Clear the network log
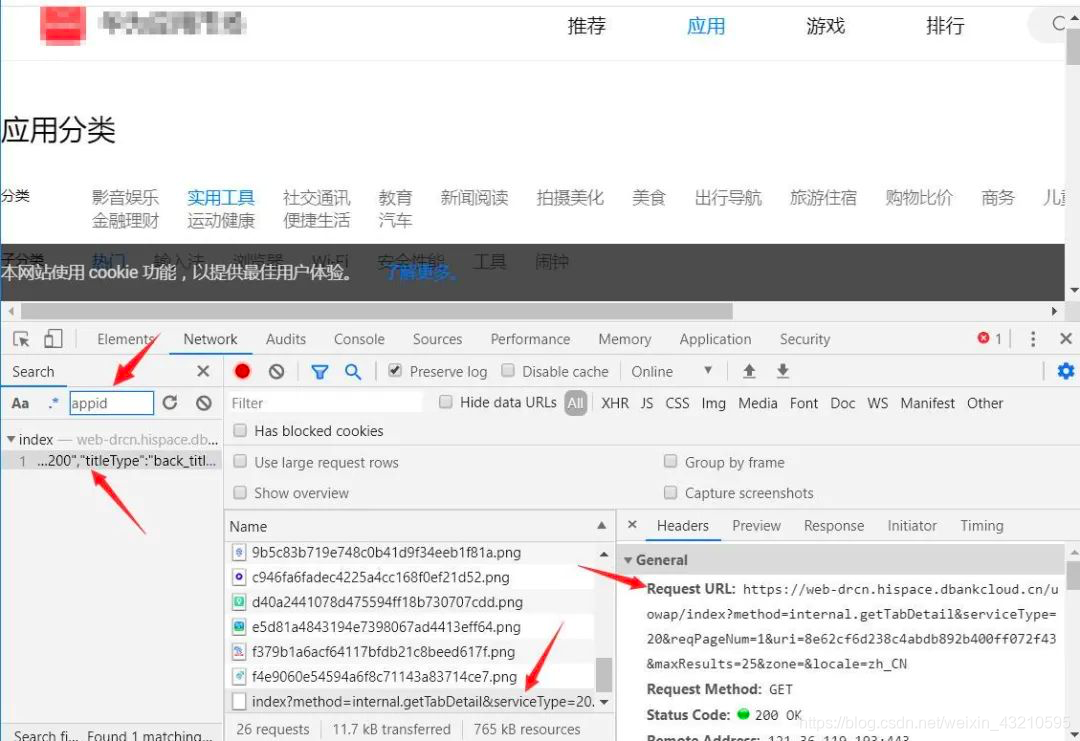 276,372
